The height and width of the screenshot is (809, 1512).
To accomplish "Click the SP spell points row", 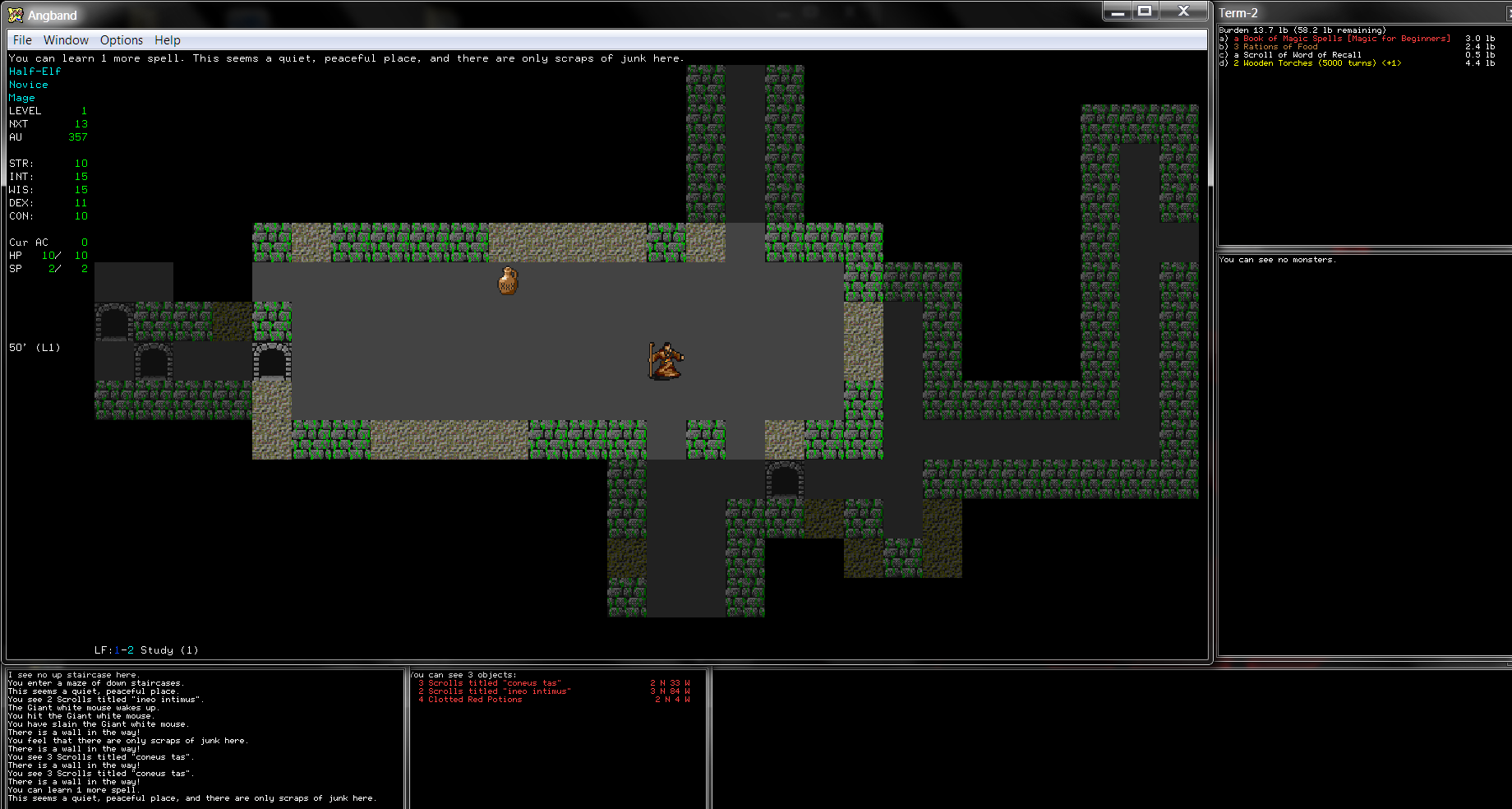I will point(48,269).
